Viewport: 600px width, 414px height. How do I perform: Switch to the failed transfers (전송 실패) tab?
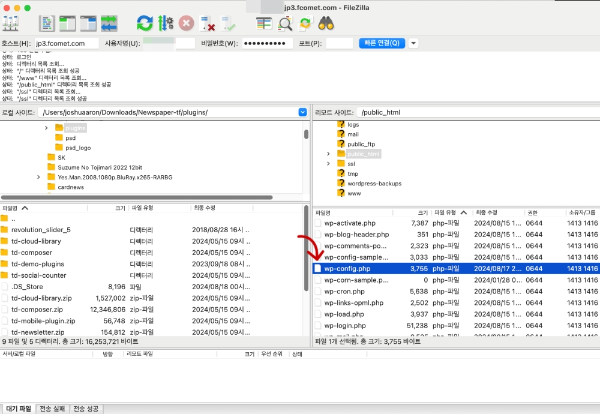[52, 409]
